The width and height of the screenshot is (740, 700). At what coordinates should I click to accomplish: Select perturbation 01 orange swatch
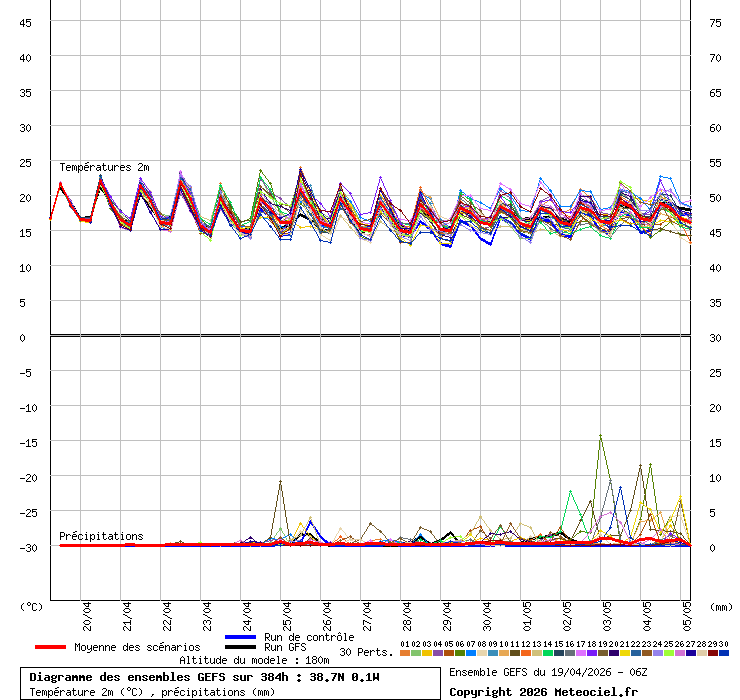(x=404, y=653)
